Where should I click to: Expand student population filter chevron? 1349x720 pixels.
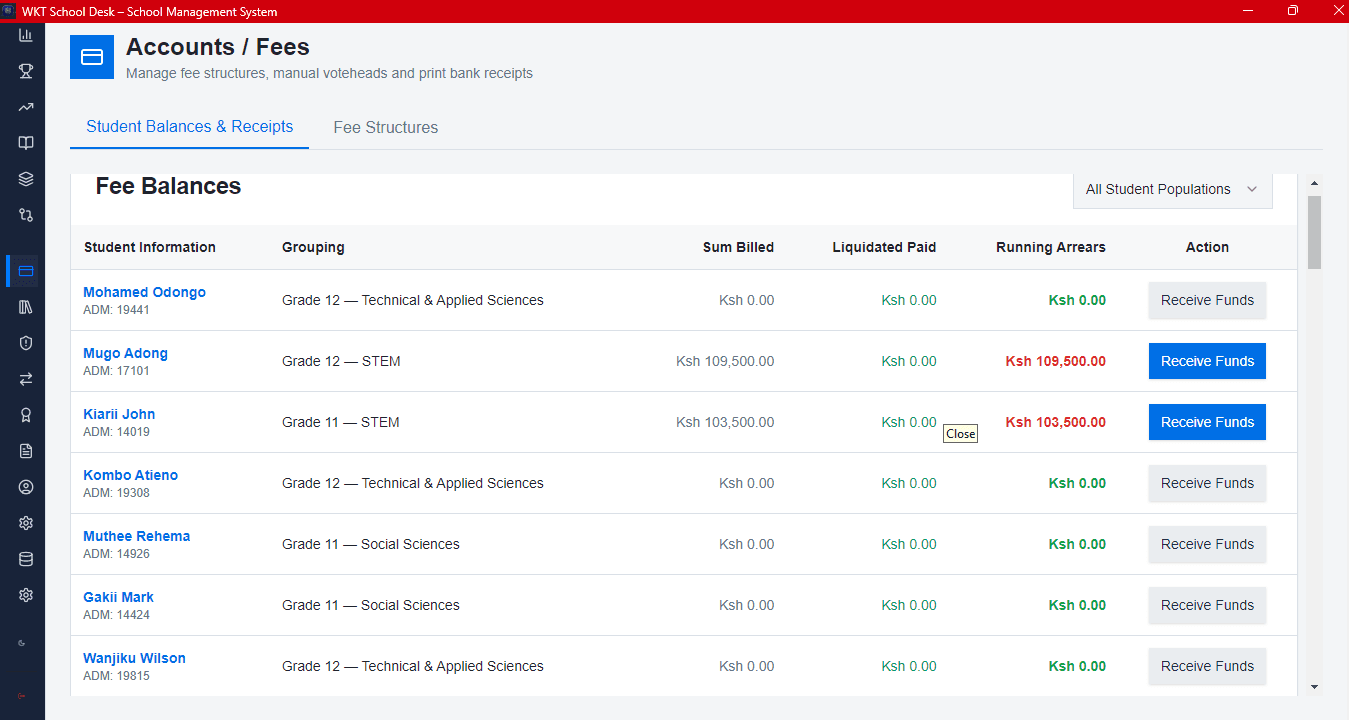click(1251, 189)
